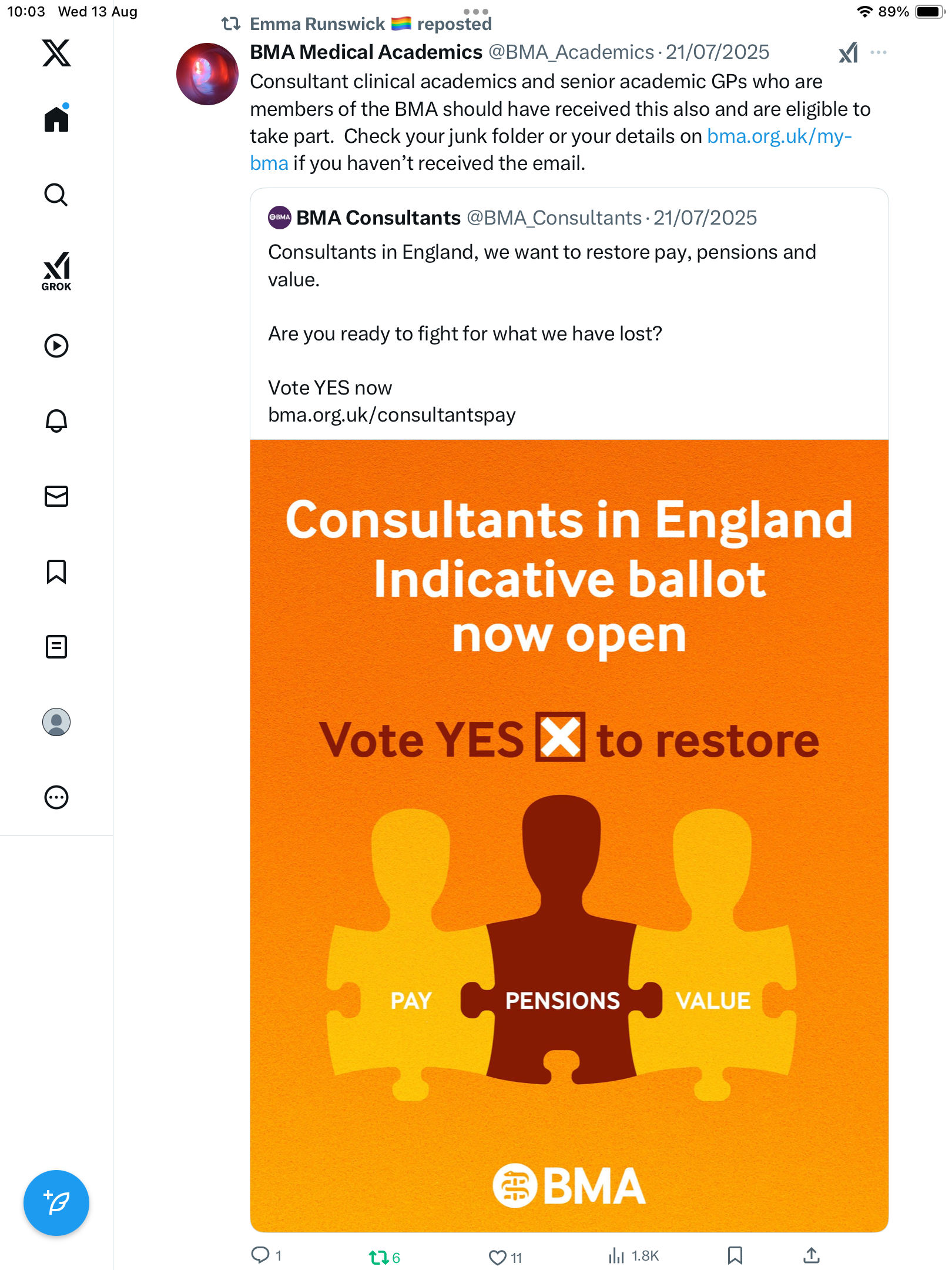Open the orange Indicative ballot image
Viewport: 952px width, 1270px height.
[569, 835]
